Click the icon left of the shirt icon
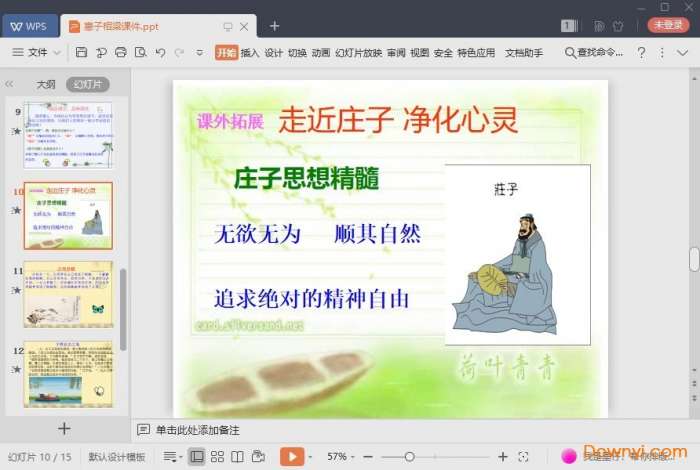The height and width of the screenshot is (470, 700). [599, 26]
